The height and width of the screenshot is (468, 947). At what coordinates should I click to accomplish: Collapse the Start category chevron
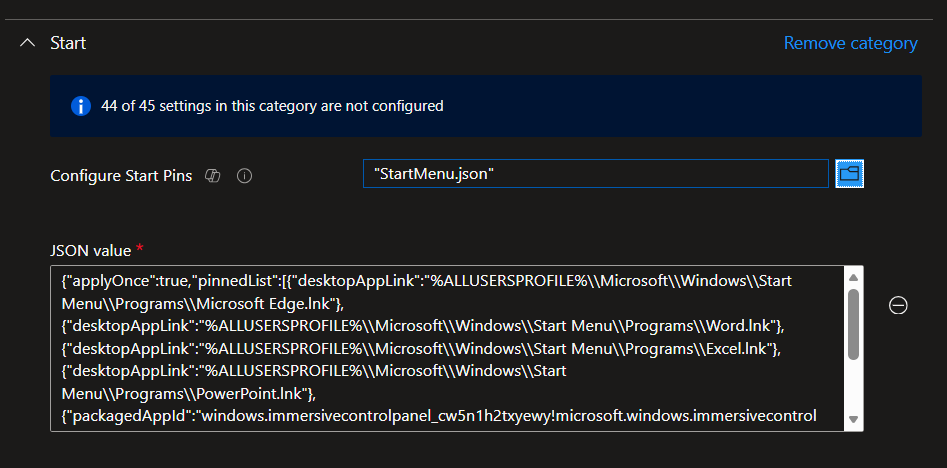pyautogui.click(x=27, y=43)
